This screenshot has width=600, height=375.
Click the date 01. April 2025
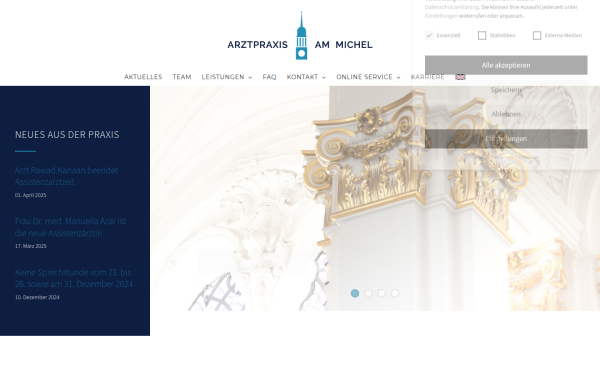pyautogui.click(x=31, y=195)
